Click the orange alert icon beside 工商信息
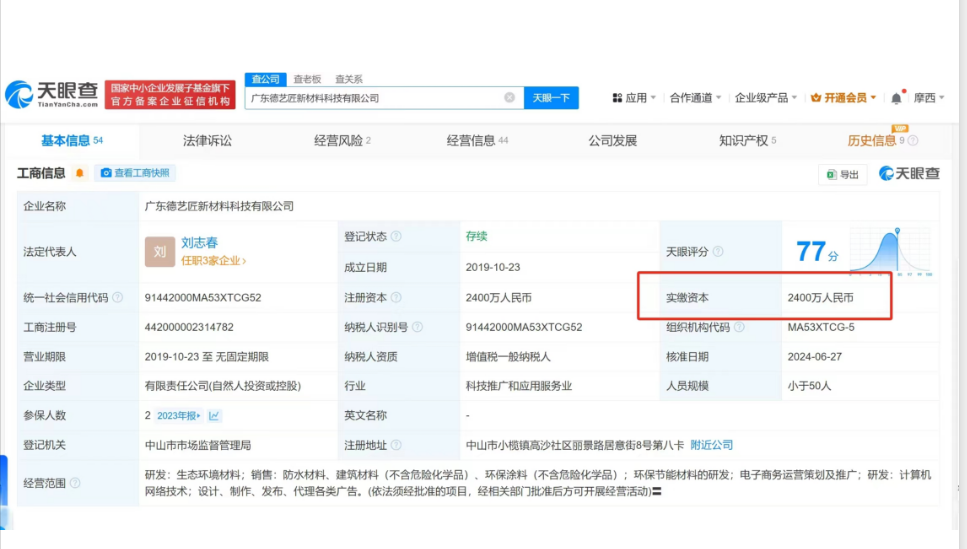This screenshot has height=549, width=967. pyautogui.click(x=80, y=173)
